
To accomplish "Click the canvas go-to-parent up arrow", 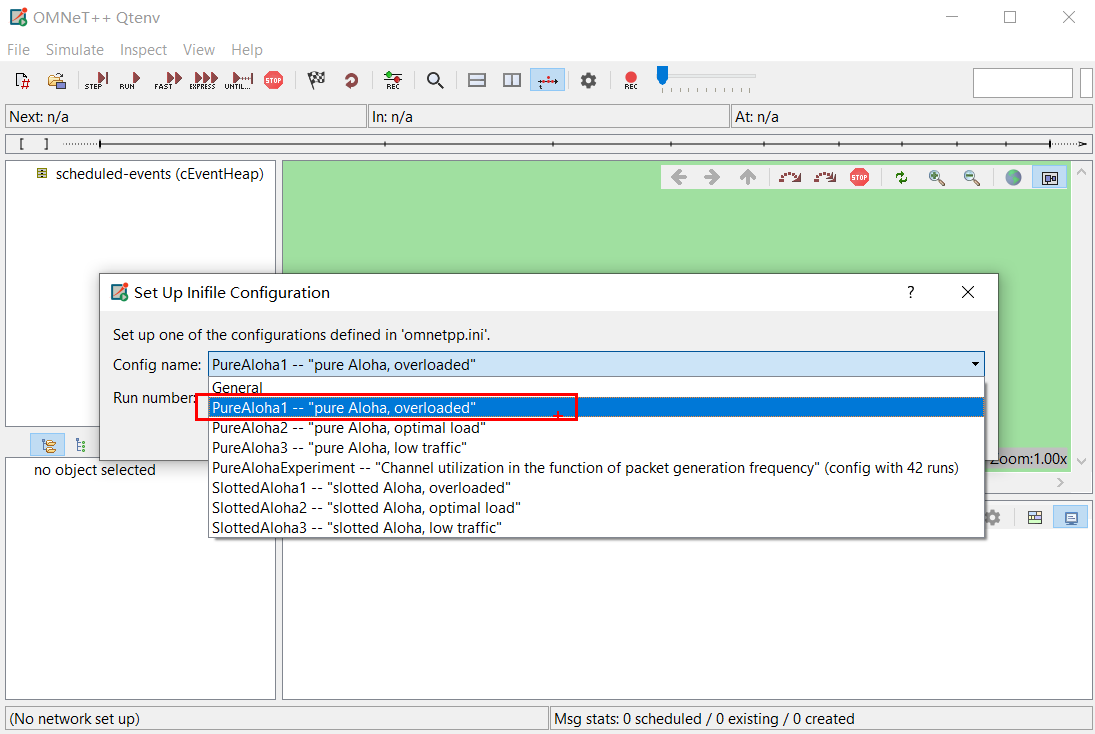I will [x=748, y=177].
